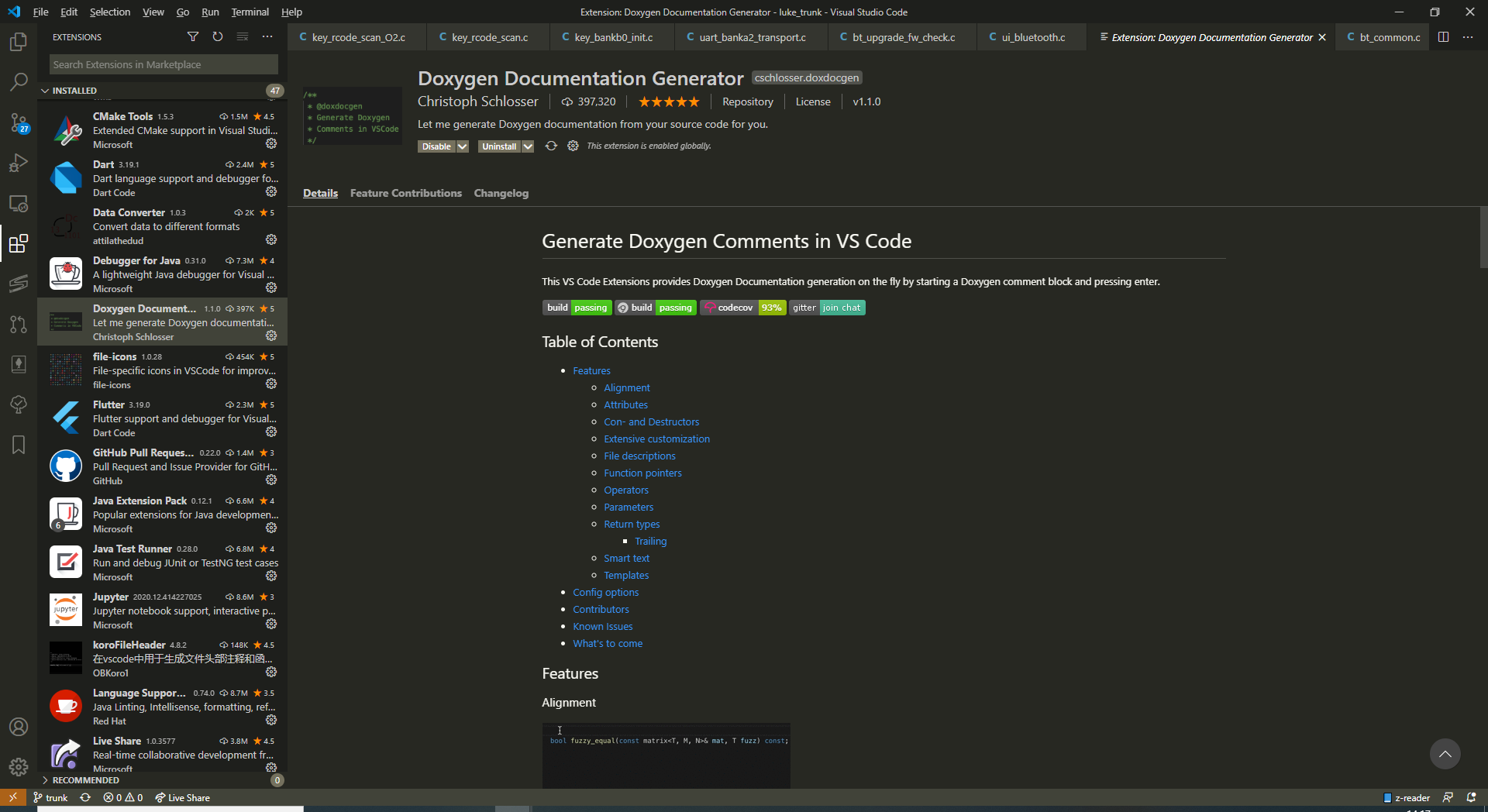Filter extensions using the funnel icon
The image size is (1488, 812).
point(193,36)
